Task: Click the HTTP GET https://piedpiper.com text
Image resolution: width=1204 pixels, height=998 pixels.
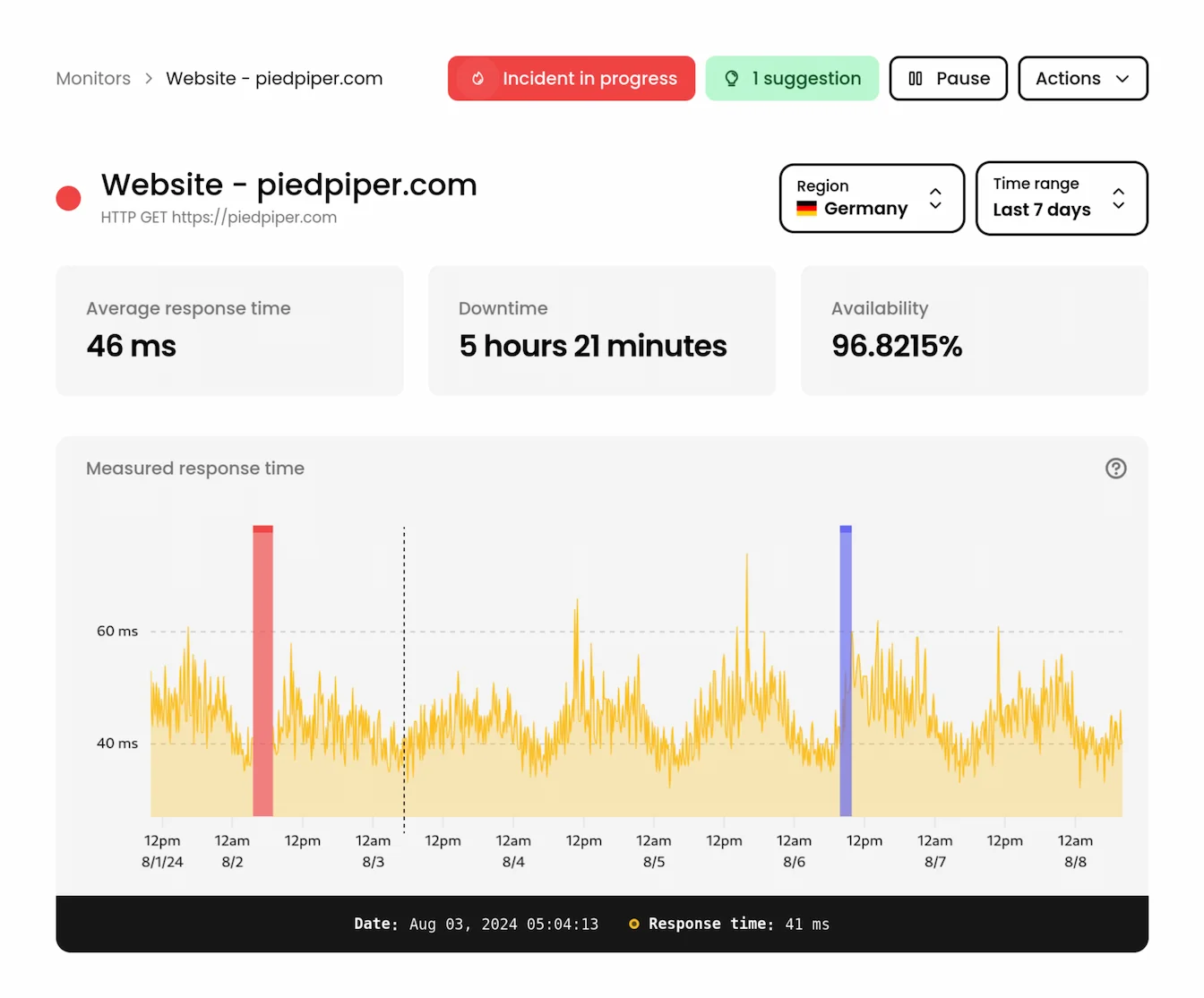Action: pyautogui.click(x=219, y=218)
